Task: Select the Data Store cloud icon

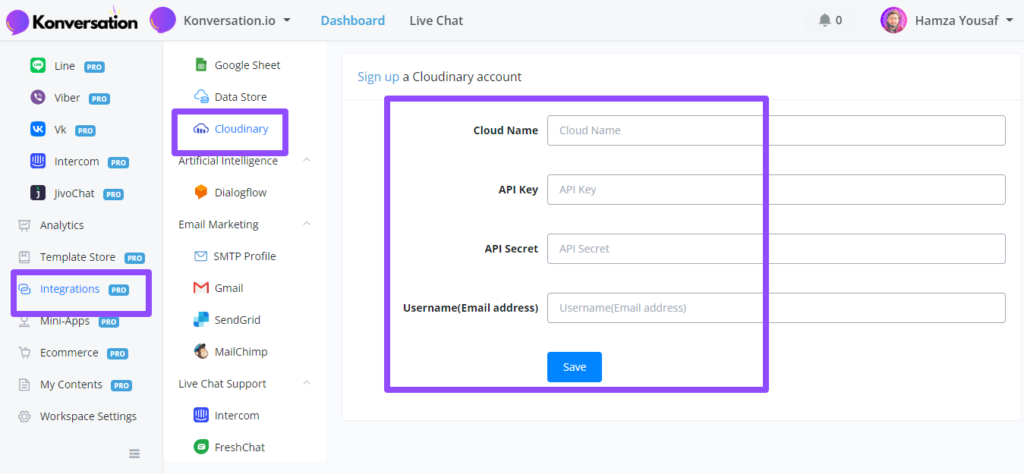Action: click(x=200, y=97)
